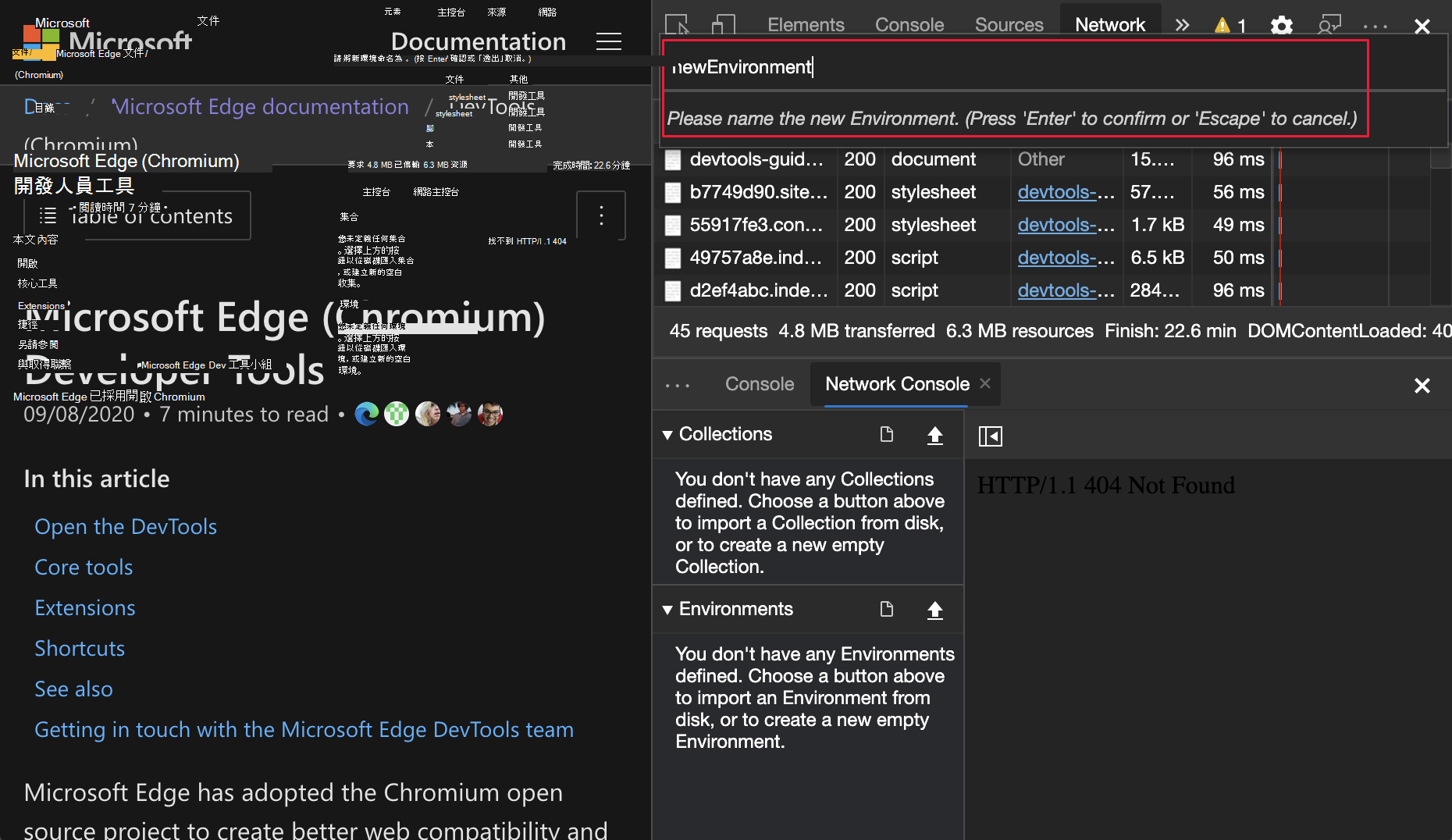Show more DevTools tabs via chevron
The height and width of the screenshot is (840, 1452).
(x=1183, y=25)
